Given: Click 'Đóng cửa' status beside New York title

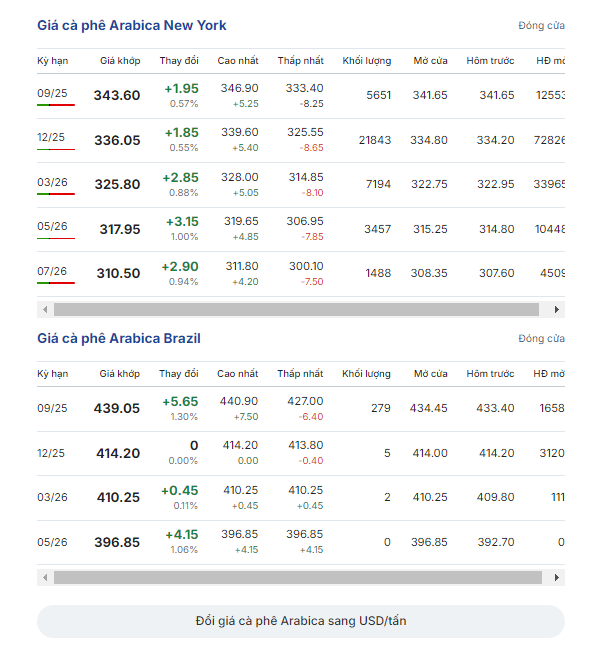Looking at the screenshot, I should coord(542,26).
